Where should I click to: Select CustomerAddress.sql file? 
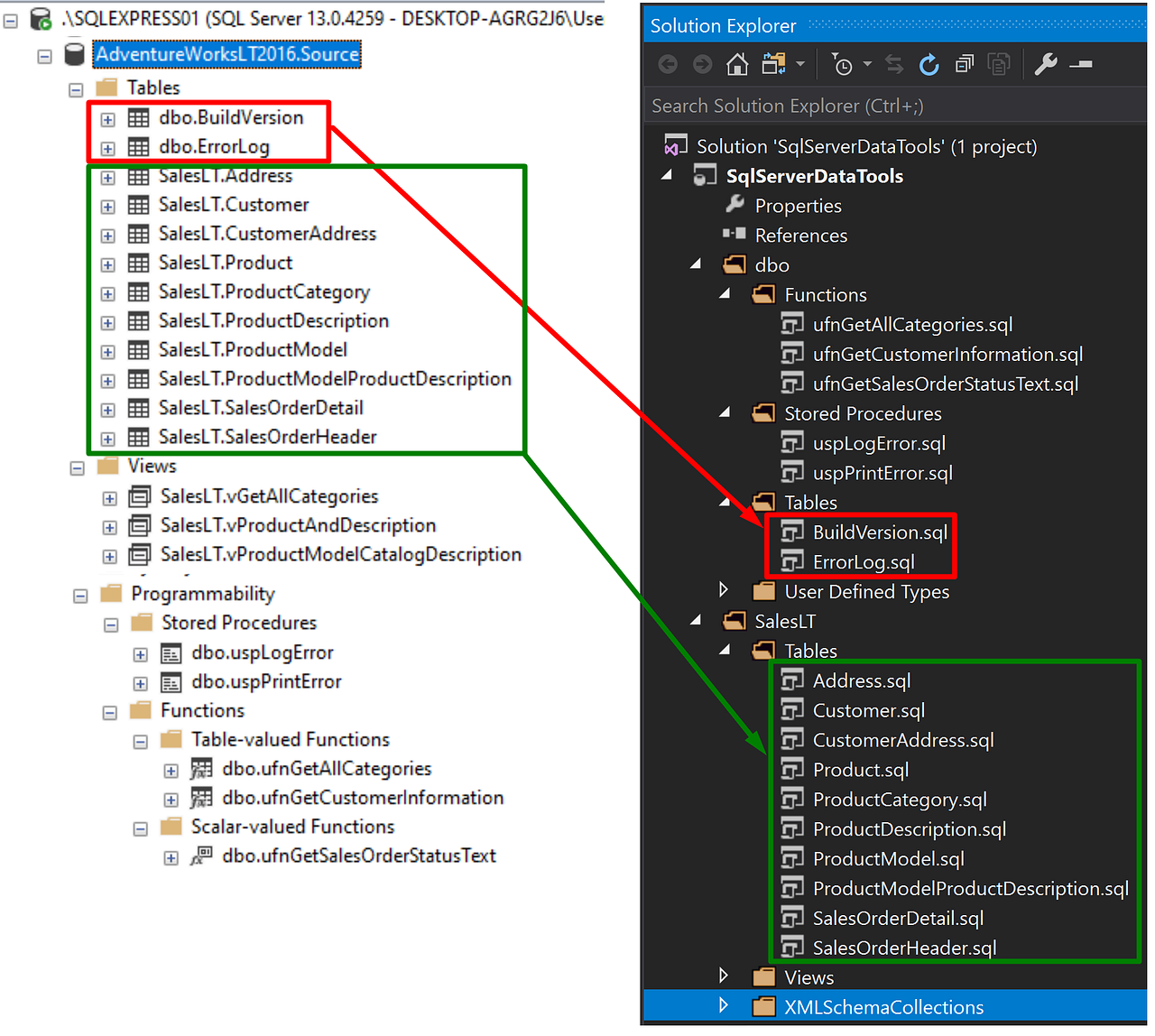pos(903,741)
